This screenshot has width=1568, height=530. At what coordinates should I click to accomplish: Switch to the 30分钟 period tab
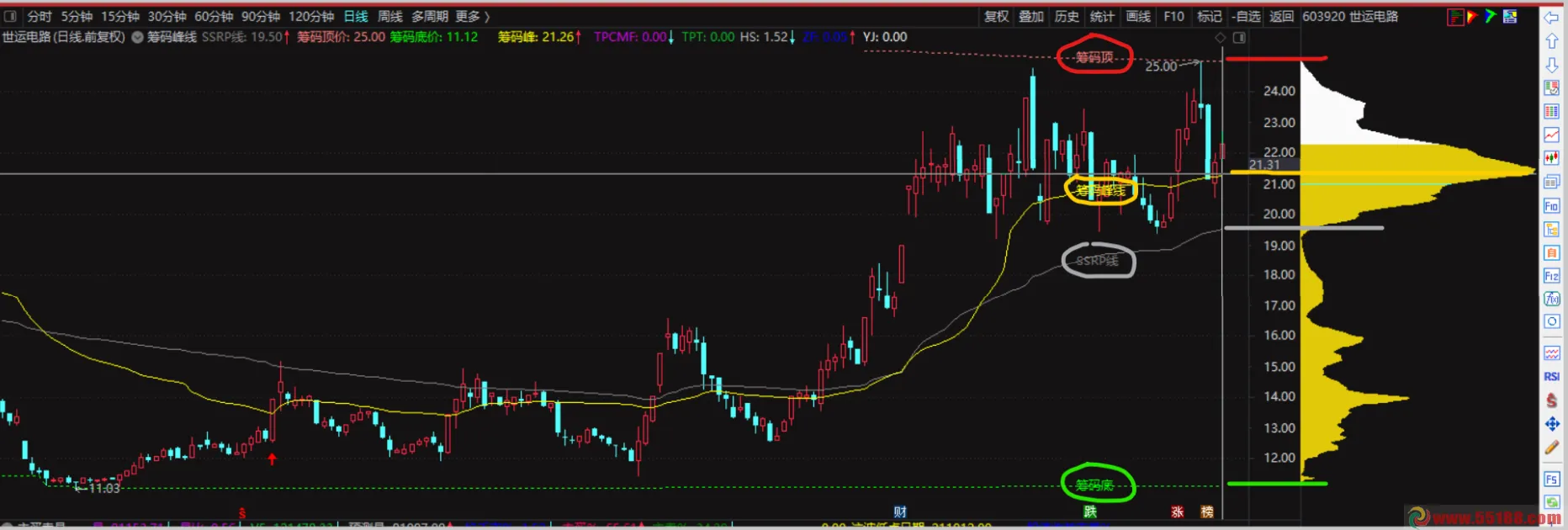click(167, 16)
